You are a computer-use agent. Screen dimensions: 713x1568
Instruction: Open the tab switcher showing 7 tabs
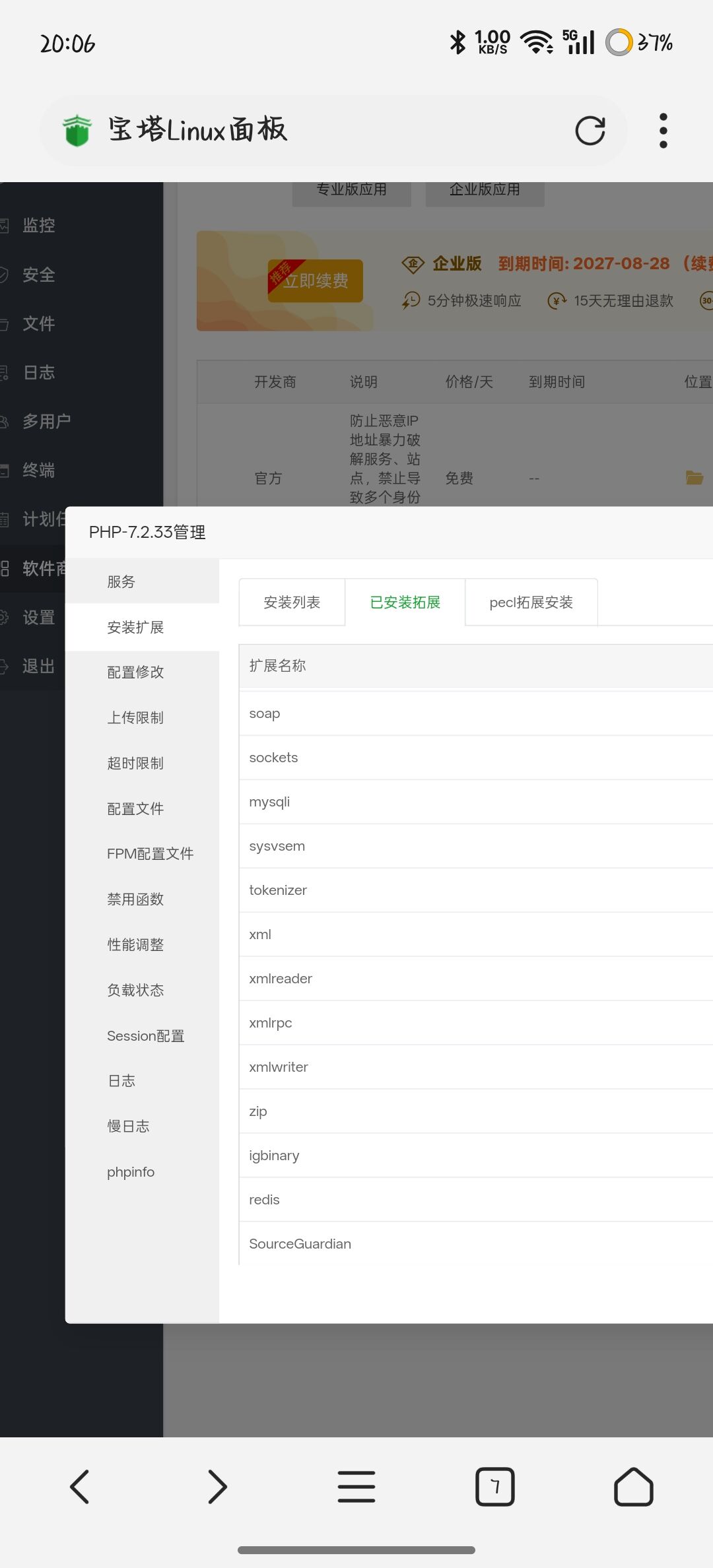495,1486
